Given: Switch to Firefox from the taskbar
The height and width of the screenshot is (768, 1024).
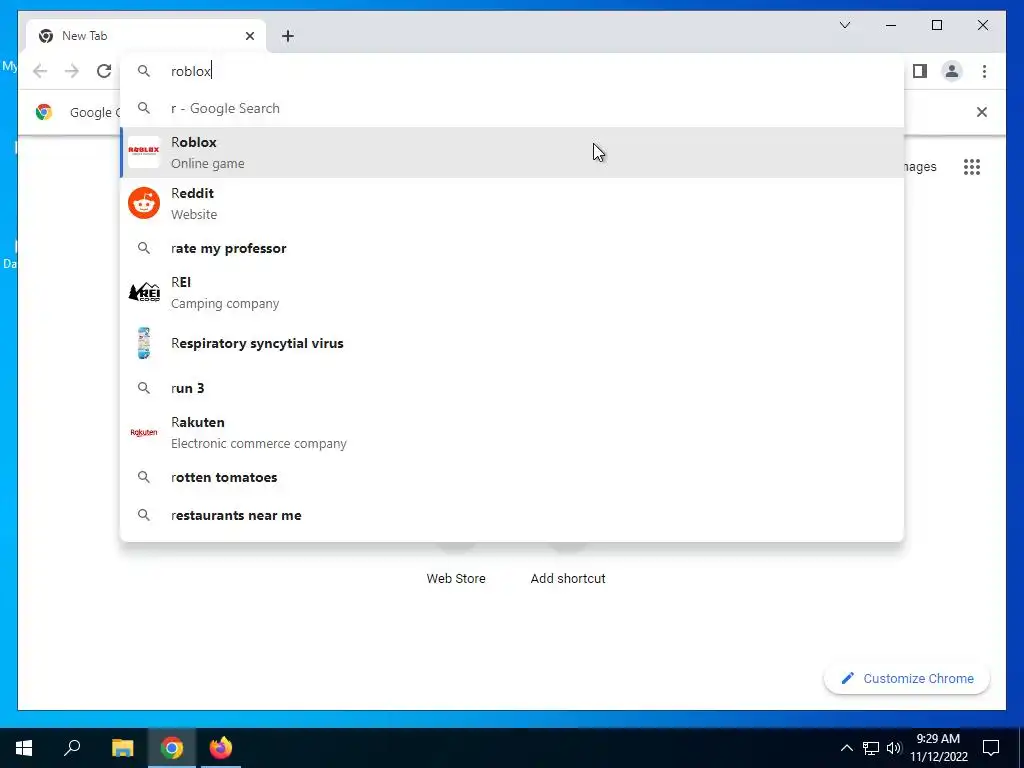Looking at the screenshot, I should [221, 748].
